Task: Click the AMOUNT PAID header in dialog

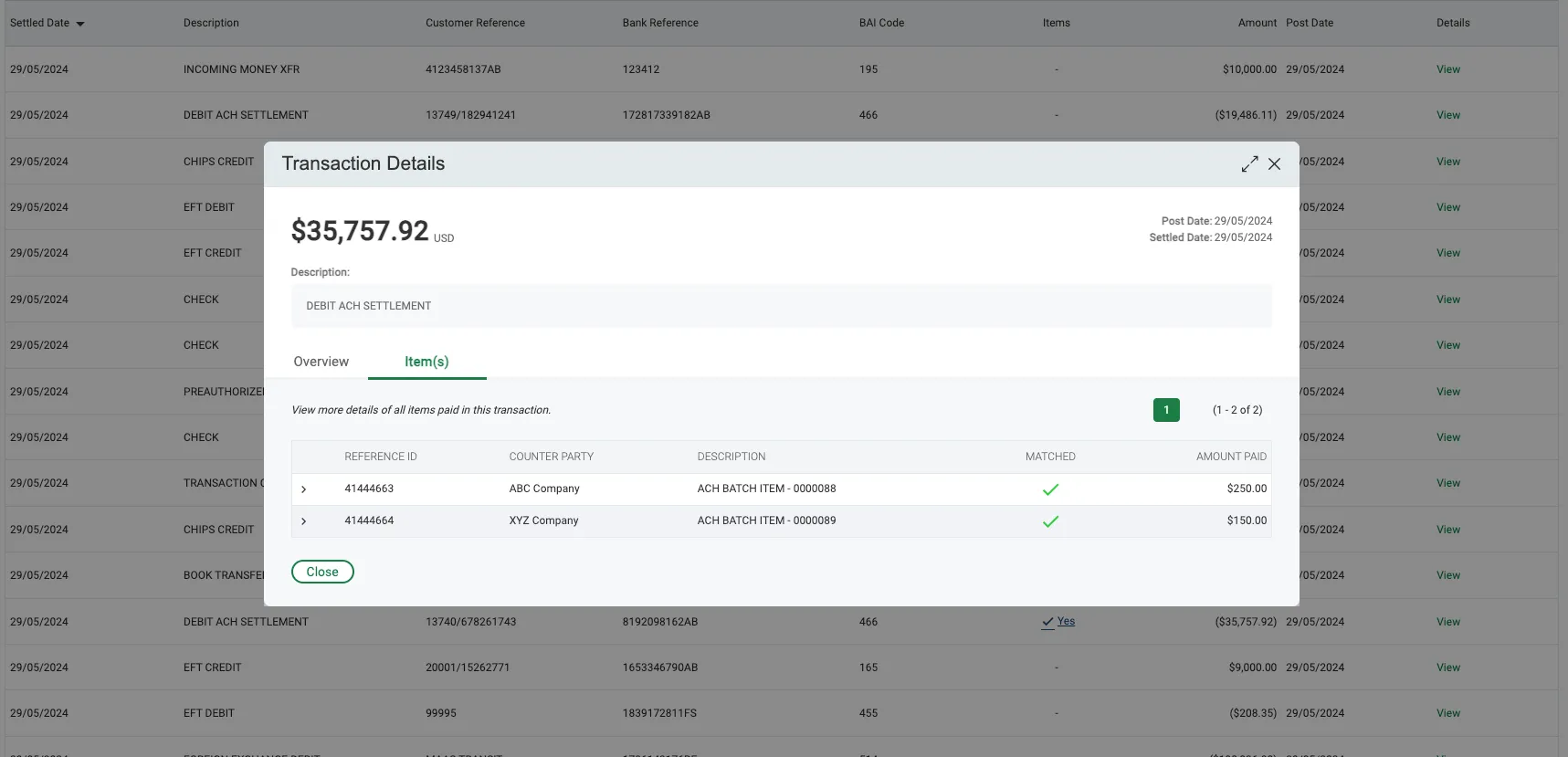Action: [1231, 457]
